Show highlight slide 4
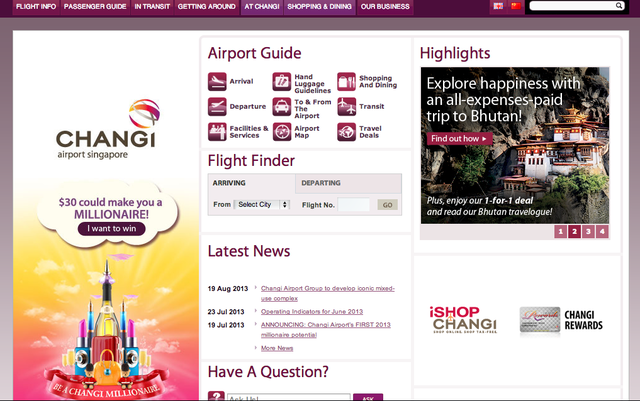640x401 pixels. point(602,232)
